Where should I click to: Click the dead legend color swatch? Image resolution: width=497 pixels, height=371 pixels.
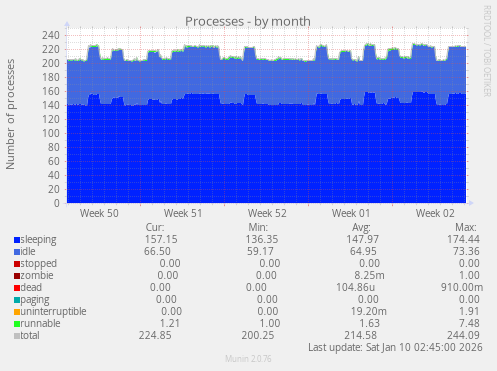coord(17,288)
